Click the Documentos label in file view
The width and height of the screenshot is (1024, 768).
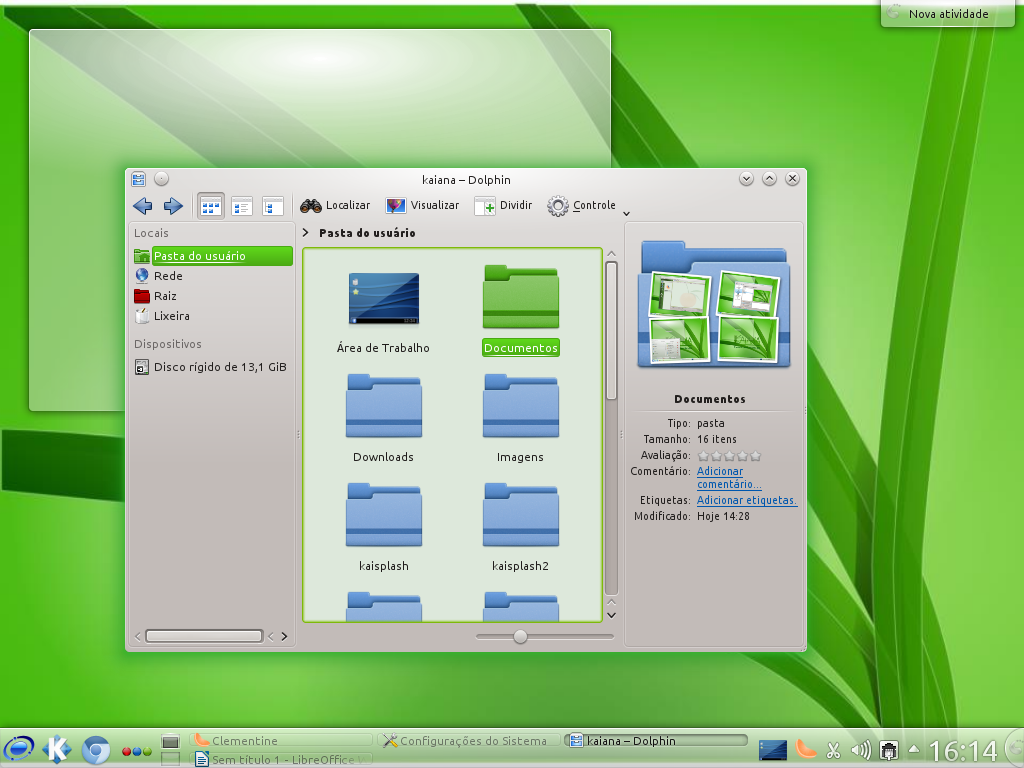(x=520, y=348)
